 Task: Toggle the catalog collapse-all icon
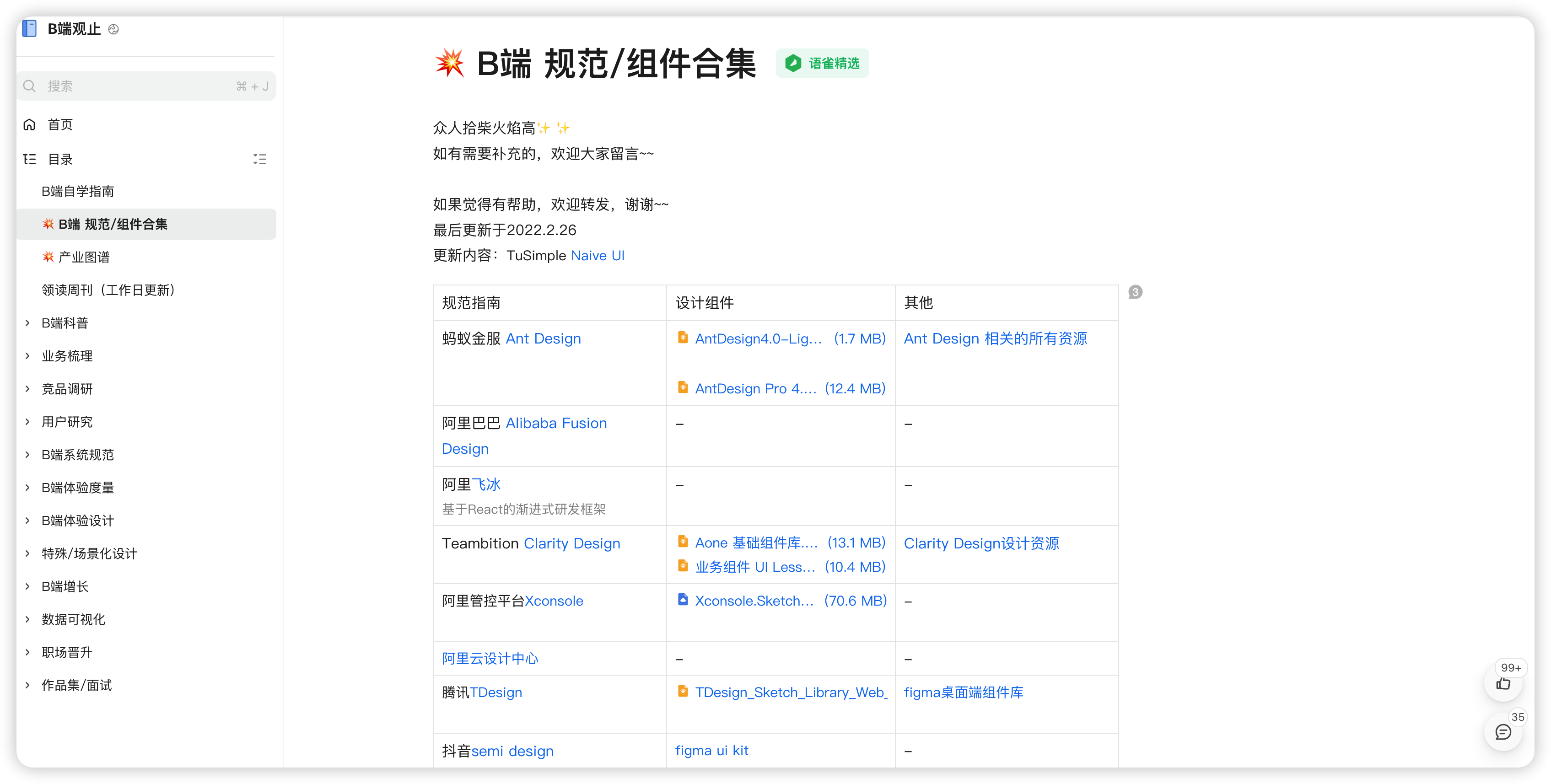(x=259, y=160)
